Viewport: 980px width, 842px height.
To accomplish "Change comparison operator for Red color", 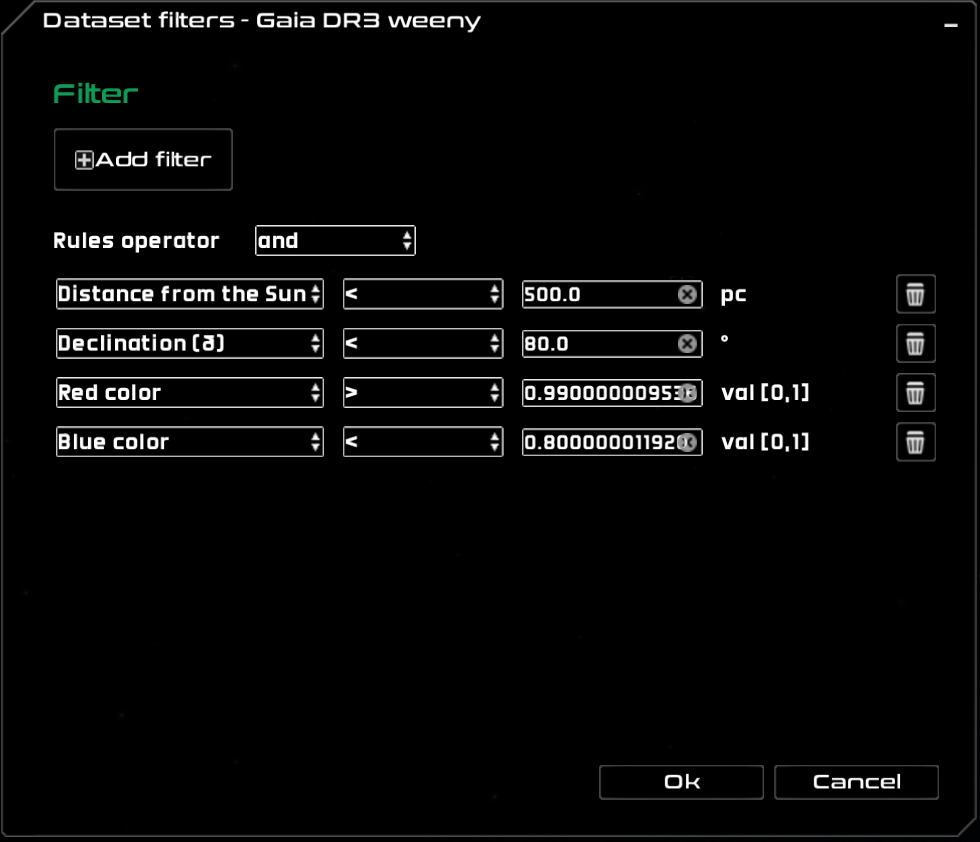I will (x=422, y=393).
